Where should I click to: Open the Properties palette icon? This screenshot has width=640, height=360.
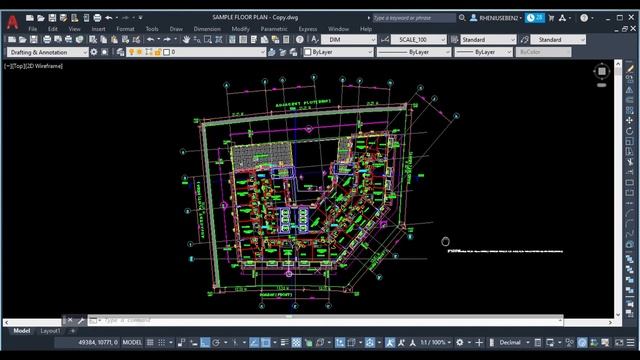click(232, 40)
